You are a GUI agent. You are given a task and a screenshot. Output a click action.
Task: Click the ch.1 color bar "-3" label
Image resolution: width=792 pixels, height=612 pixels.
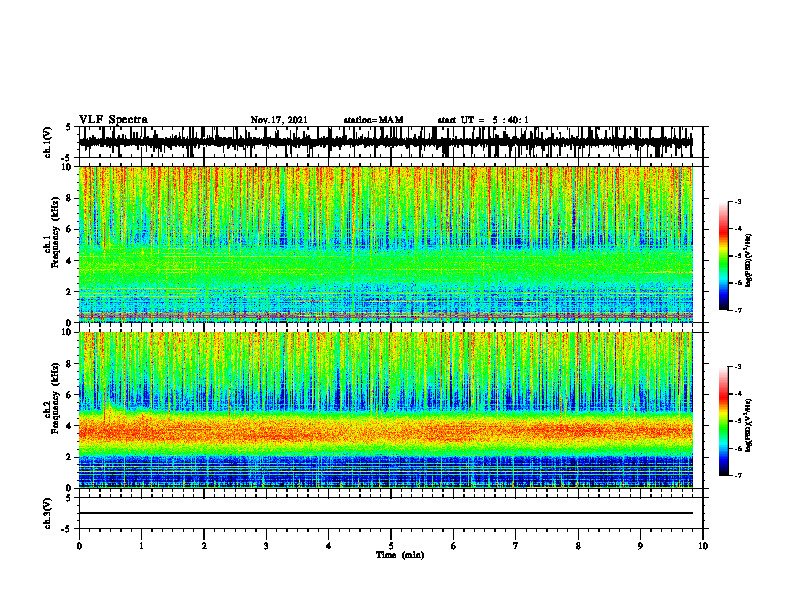[738, 201]
